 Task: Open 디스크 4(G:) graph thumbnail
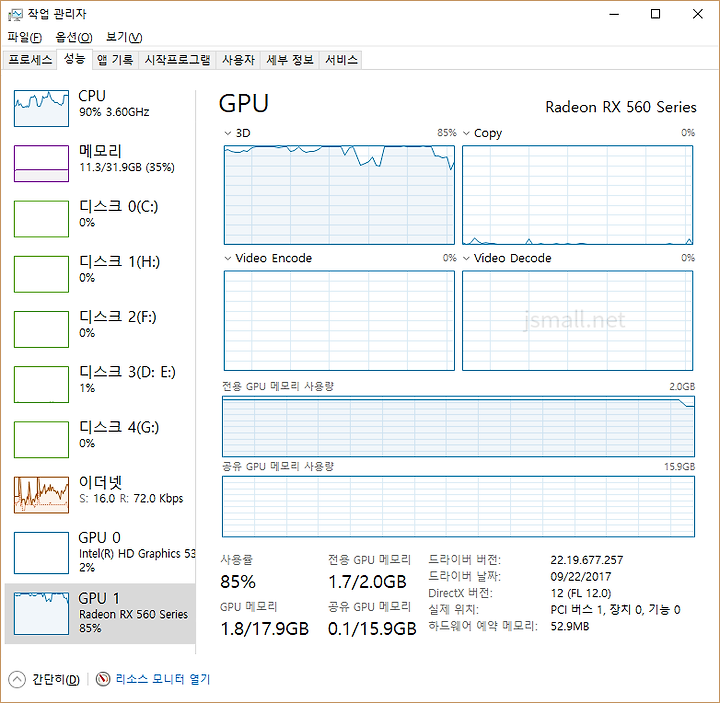(x=41, y=439)
